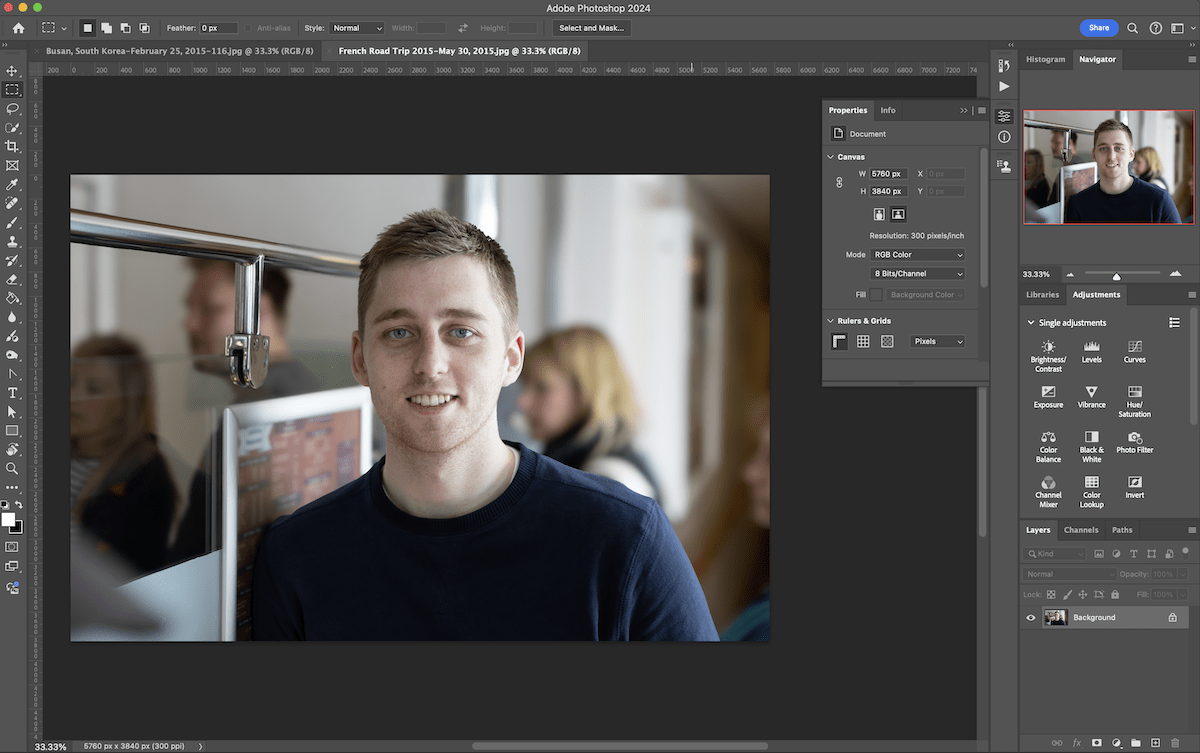Switch to the Channels tab
The height and width of the screenshot is (753, 1200).
(1081, 529)
